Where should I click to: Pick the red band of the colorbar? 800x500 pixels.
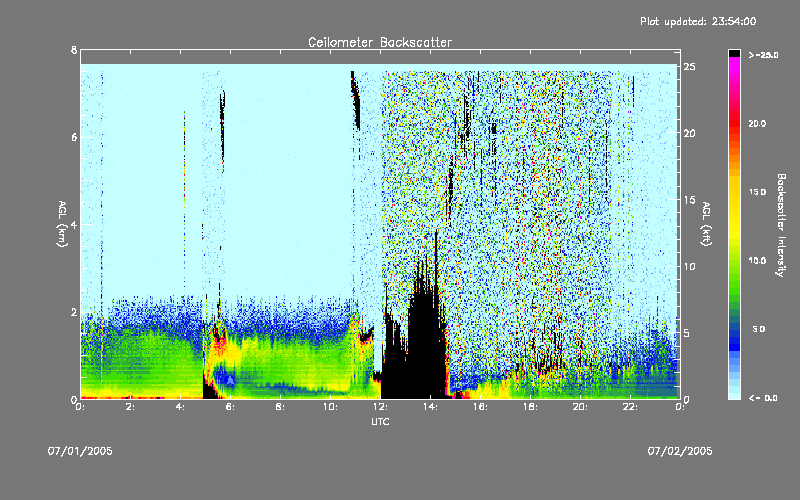[x=734, y=122]
